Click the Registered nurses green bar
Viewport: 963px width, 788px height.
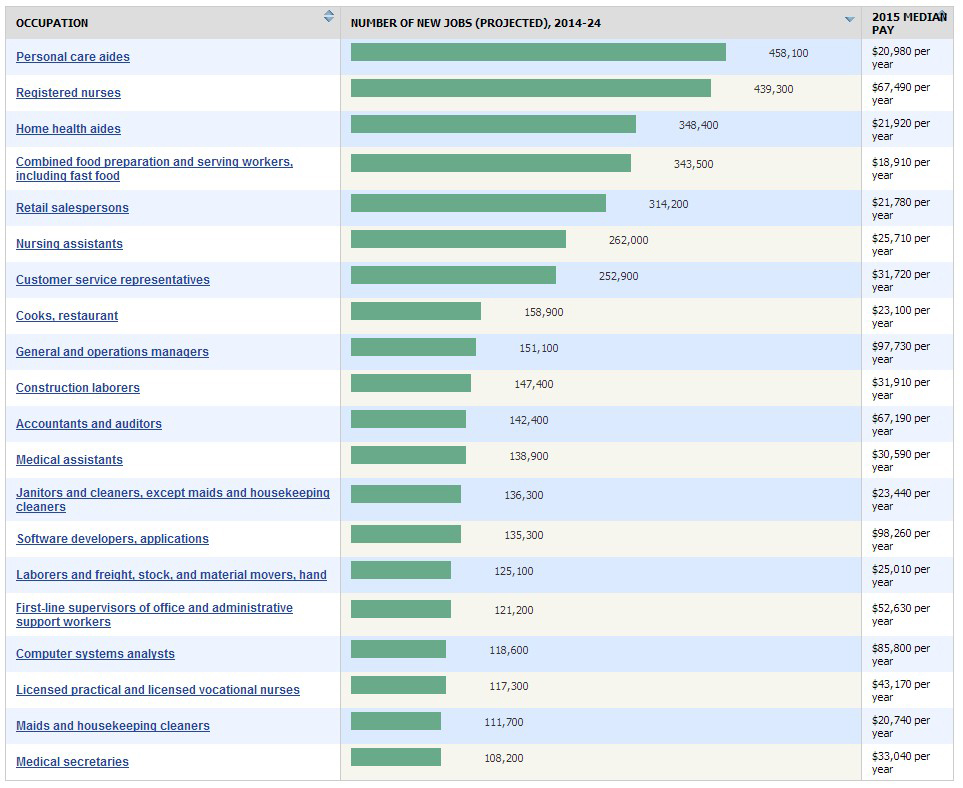coord(531,88)
